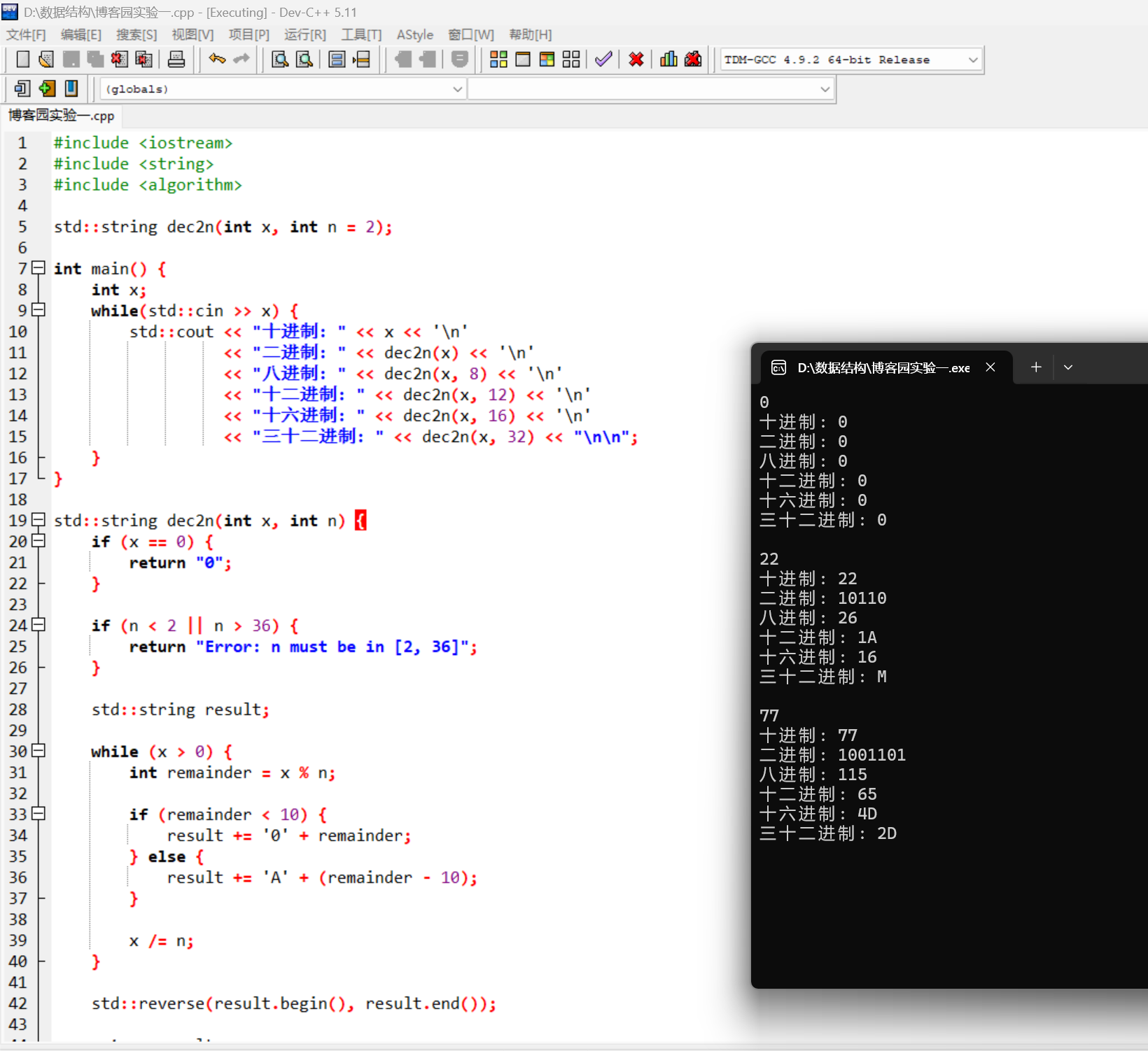The height and width of the screenshot is (1051, 1148).
Task: Click the Close All files icon
Action: click(x=143, y=59)
